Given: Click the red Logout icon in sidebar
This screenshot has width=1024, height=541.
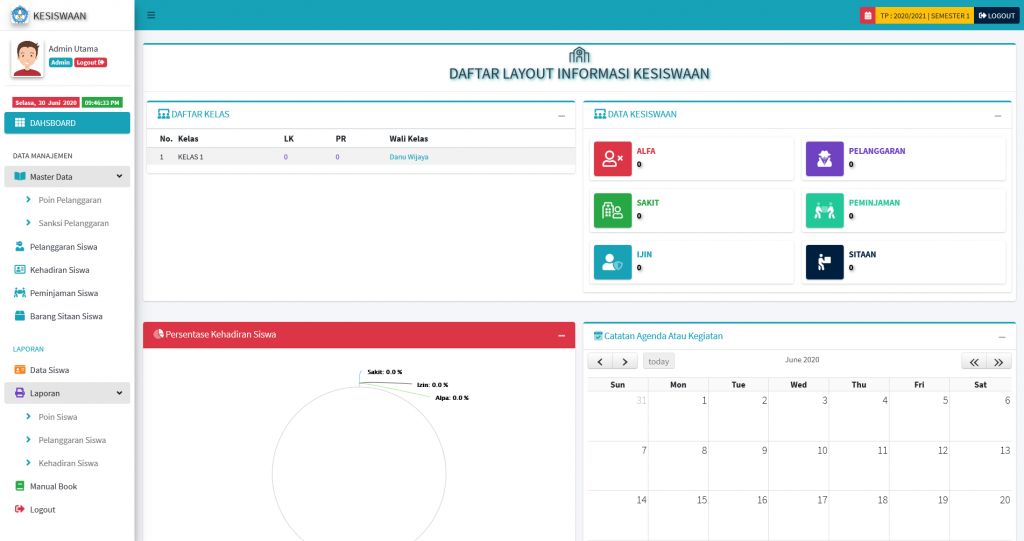Looking at the screenshot, I should [20, 508].
